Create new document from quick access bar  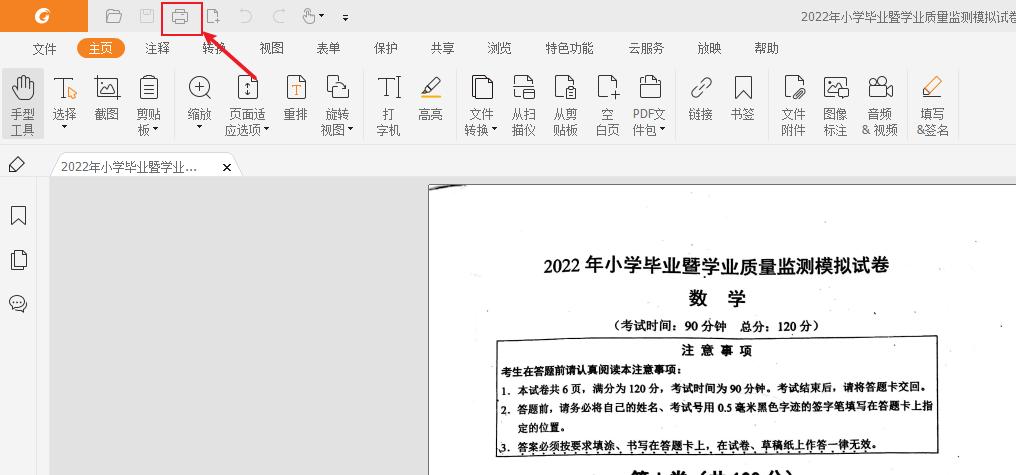(213, 16)
